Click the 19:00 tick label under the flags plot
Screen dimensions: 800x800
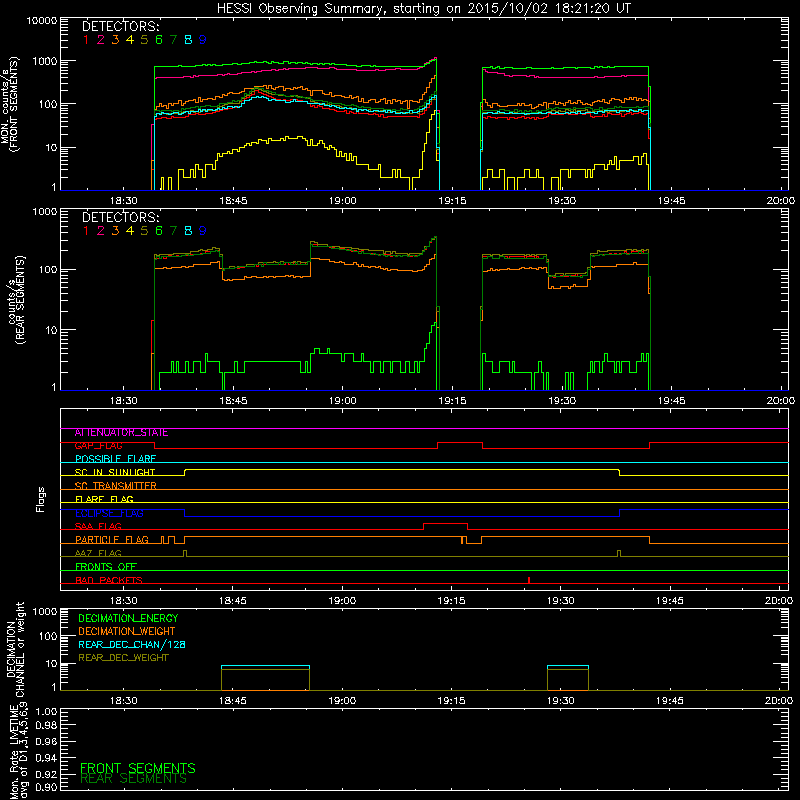(342, 601)
